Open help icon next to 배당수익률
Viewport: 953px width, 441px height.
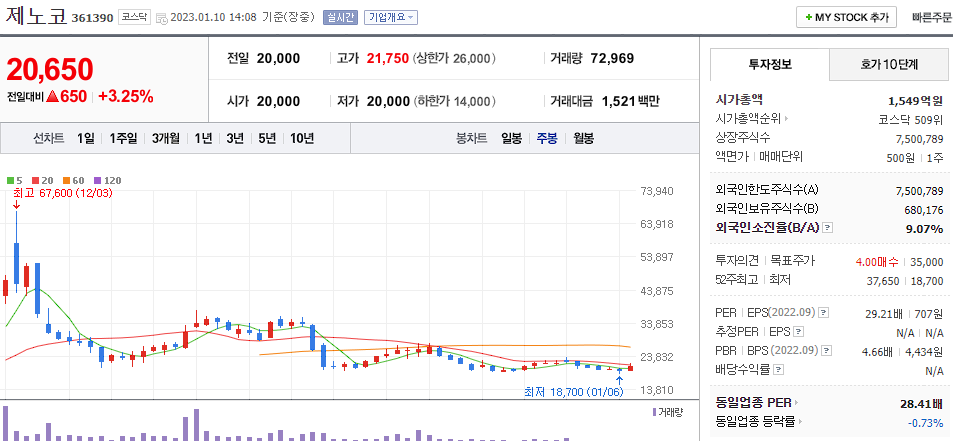[x=779, y=369]
